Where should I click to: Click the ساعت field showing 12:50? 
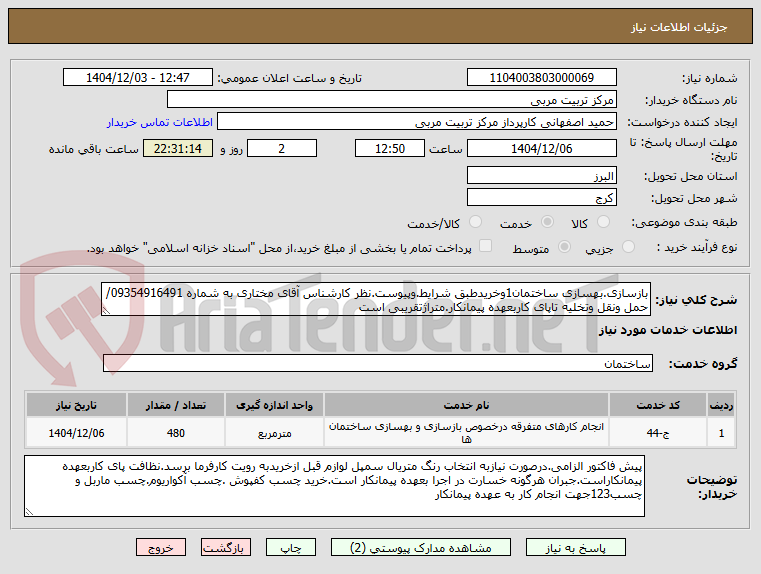point(390,148)
